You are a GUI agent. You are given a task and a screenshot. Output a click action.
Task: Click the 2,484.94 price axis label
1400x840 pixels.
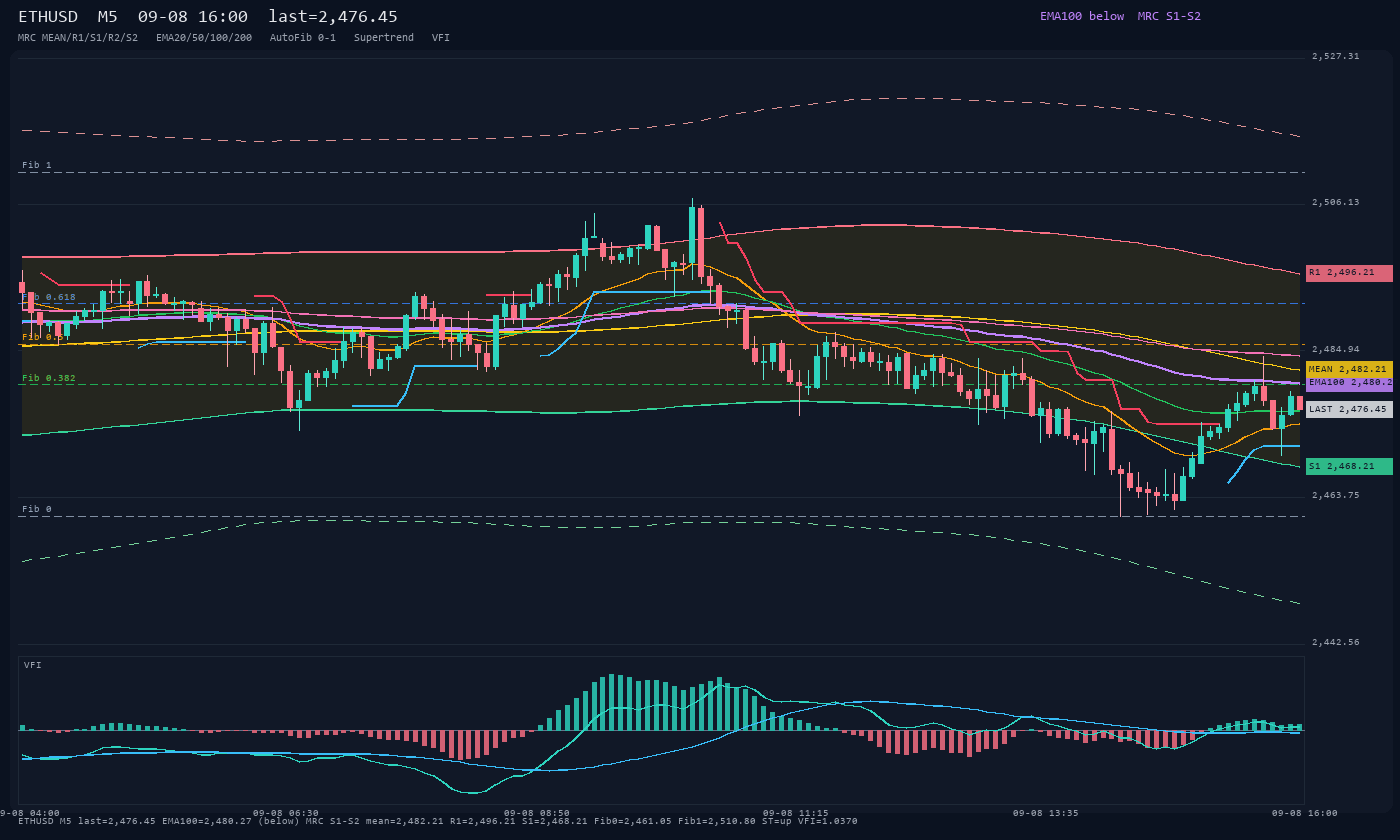click(1336, 350)
